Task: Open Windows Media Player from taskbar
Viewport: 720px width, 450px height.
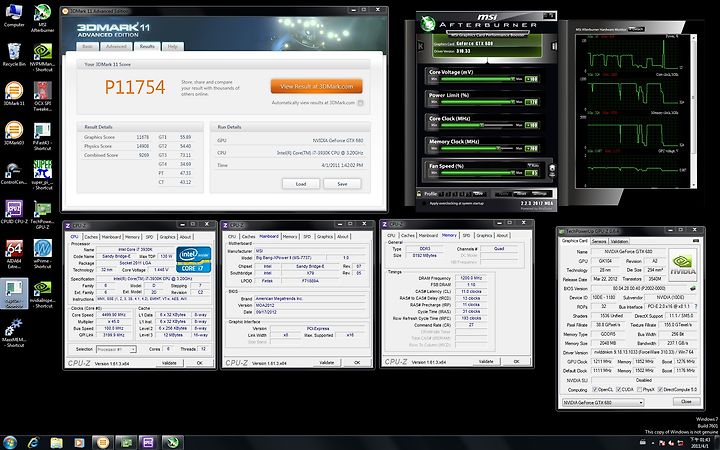Action: (79, 442)
